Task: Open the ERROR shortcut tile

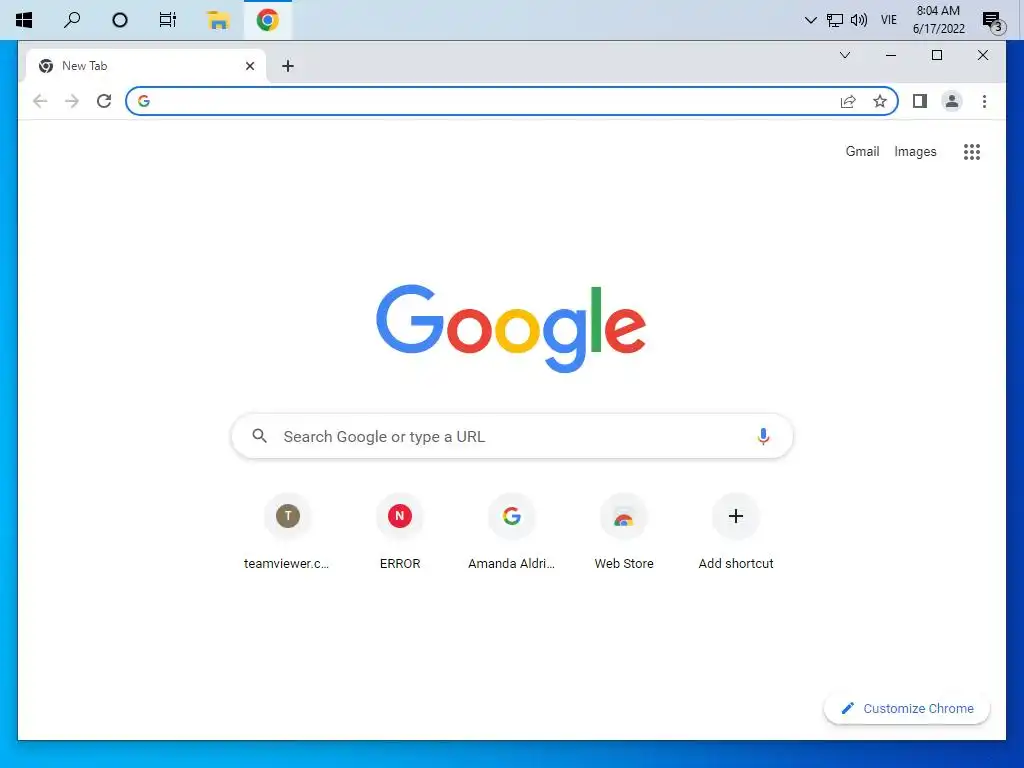Action: point(400,533)
